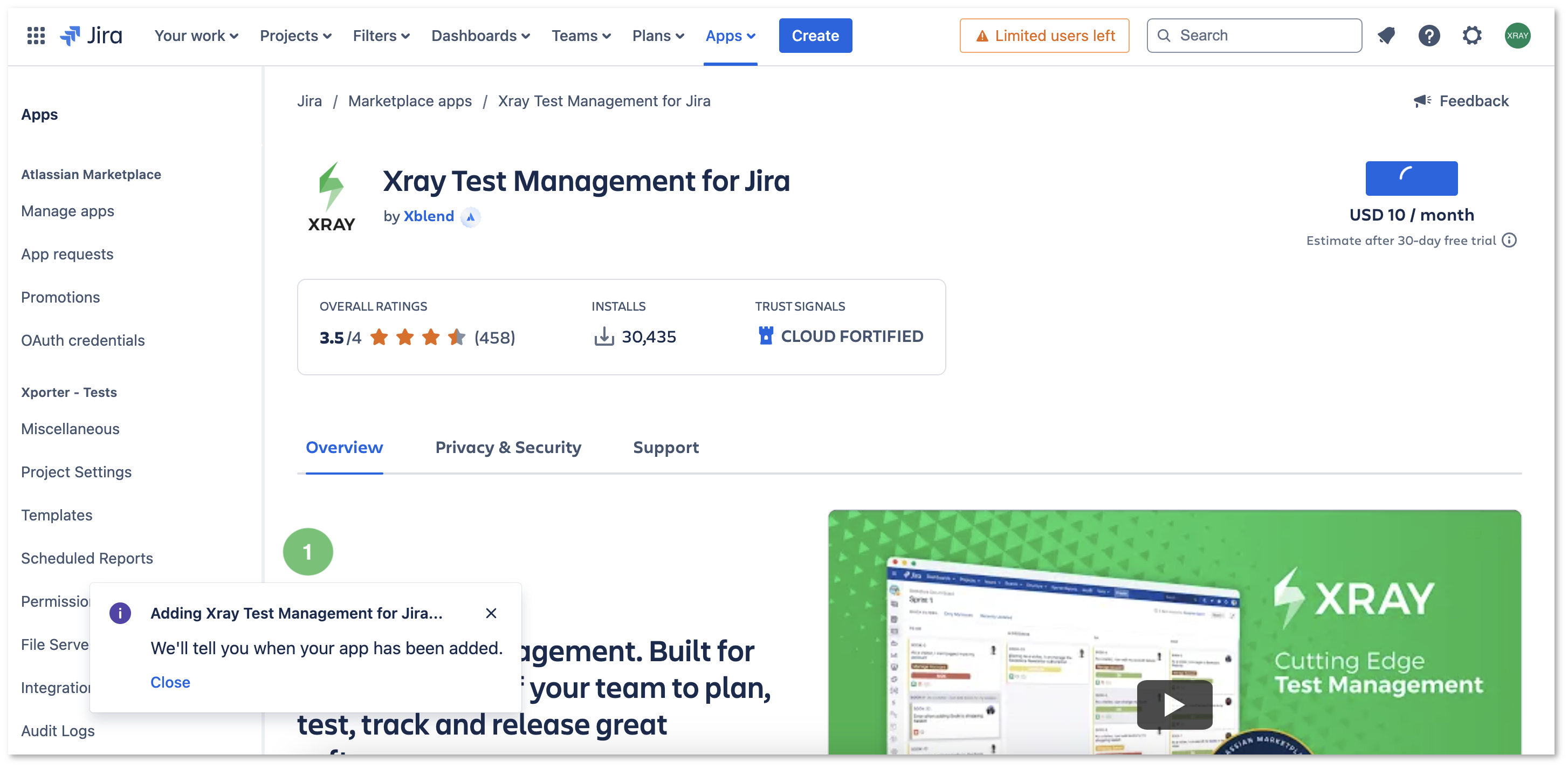1568x768 pixels.
Task: Open Project Settings in sidebar
Action: tap(76, 472)
